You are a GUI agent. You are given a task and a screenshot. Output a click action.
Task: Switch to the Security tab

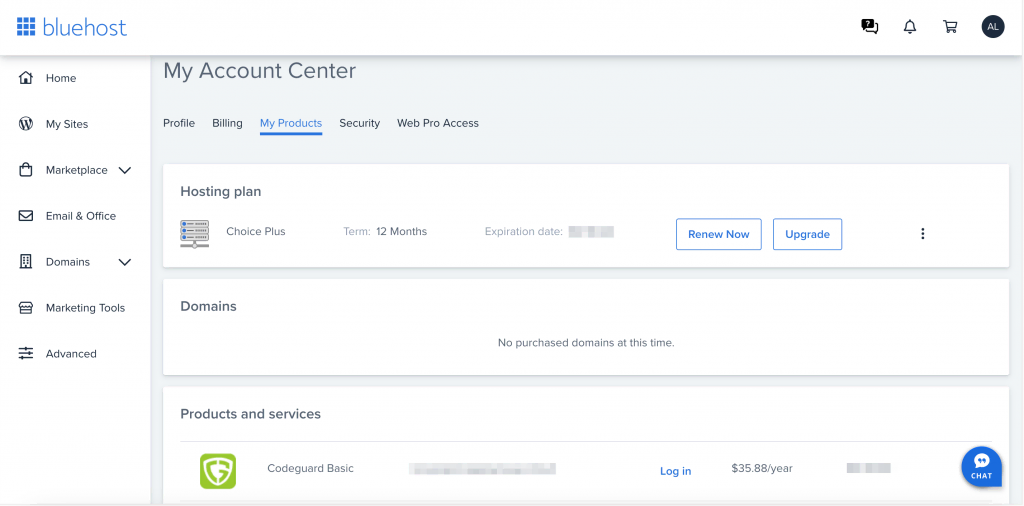point(359,123)
